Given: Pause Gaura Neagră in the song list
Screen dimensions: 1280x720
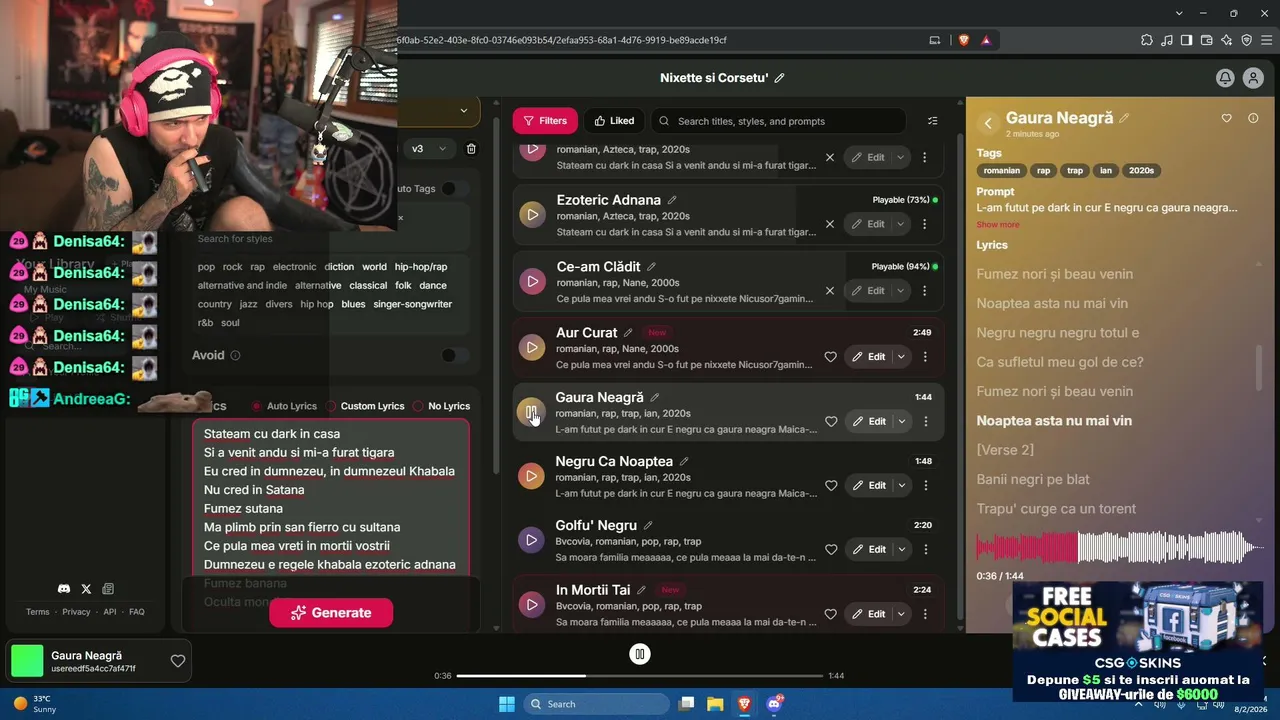Looking at the screenshot, I should 531,412.
